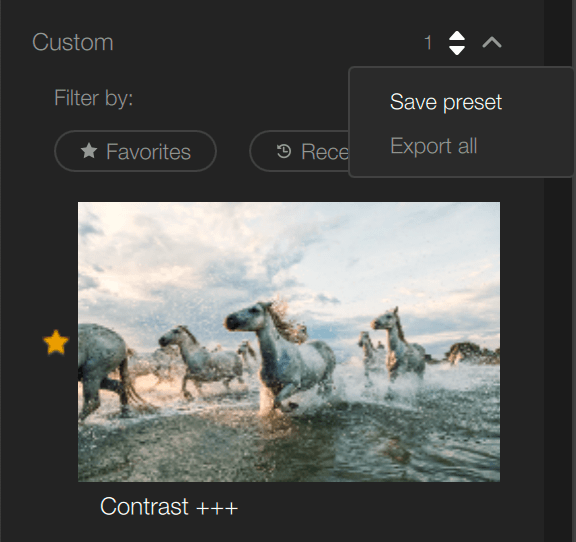Select Save preset from the popup menu

(446, 102)
